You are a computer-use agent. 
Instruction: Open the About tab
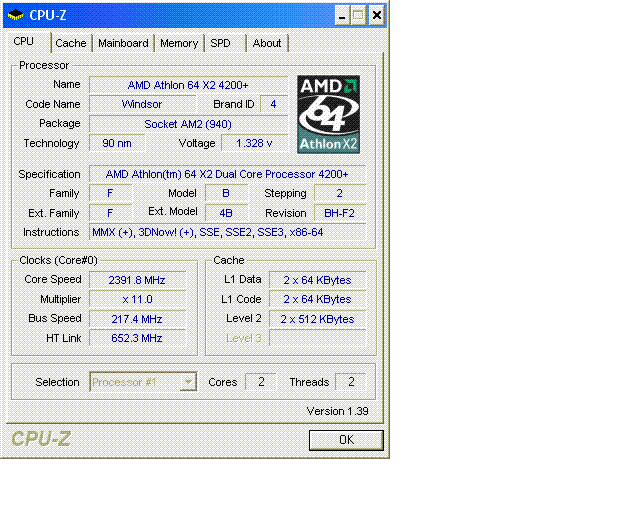[x=267, y=43]
